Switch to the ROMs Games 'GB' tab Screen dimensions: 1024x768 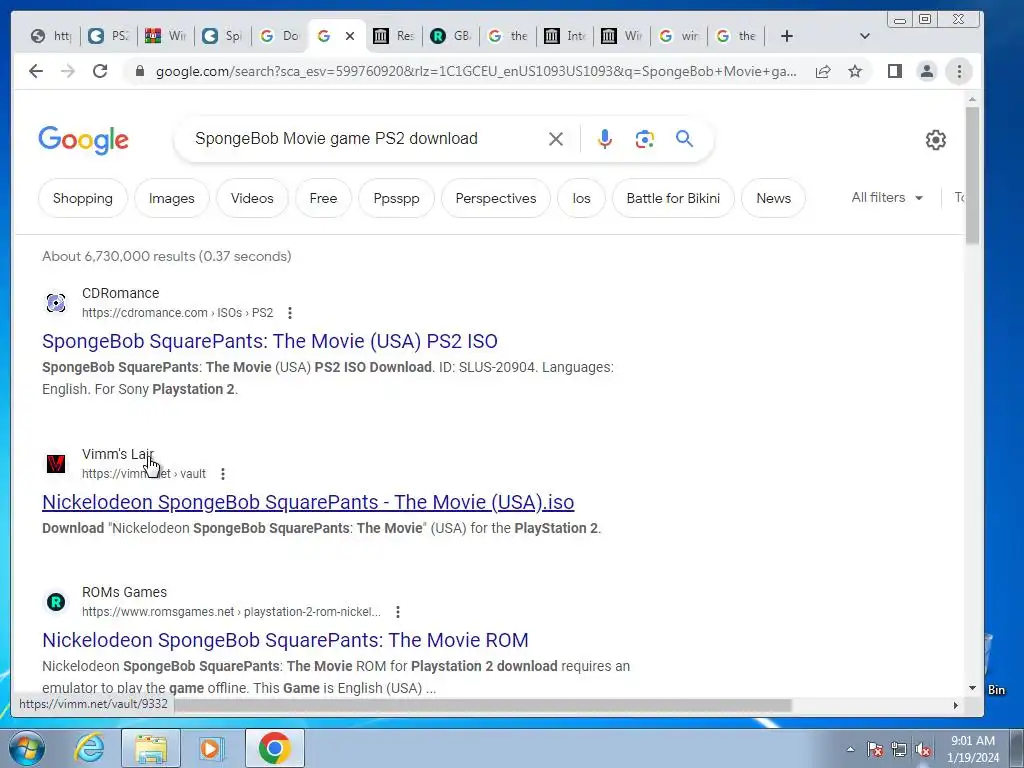coord(451,36)
